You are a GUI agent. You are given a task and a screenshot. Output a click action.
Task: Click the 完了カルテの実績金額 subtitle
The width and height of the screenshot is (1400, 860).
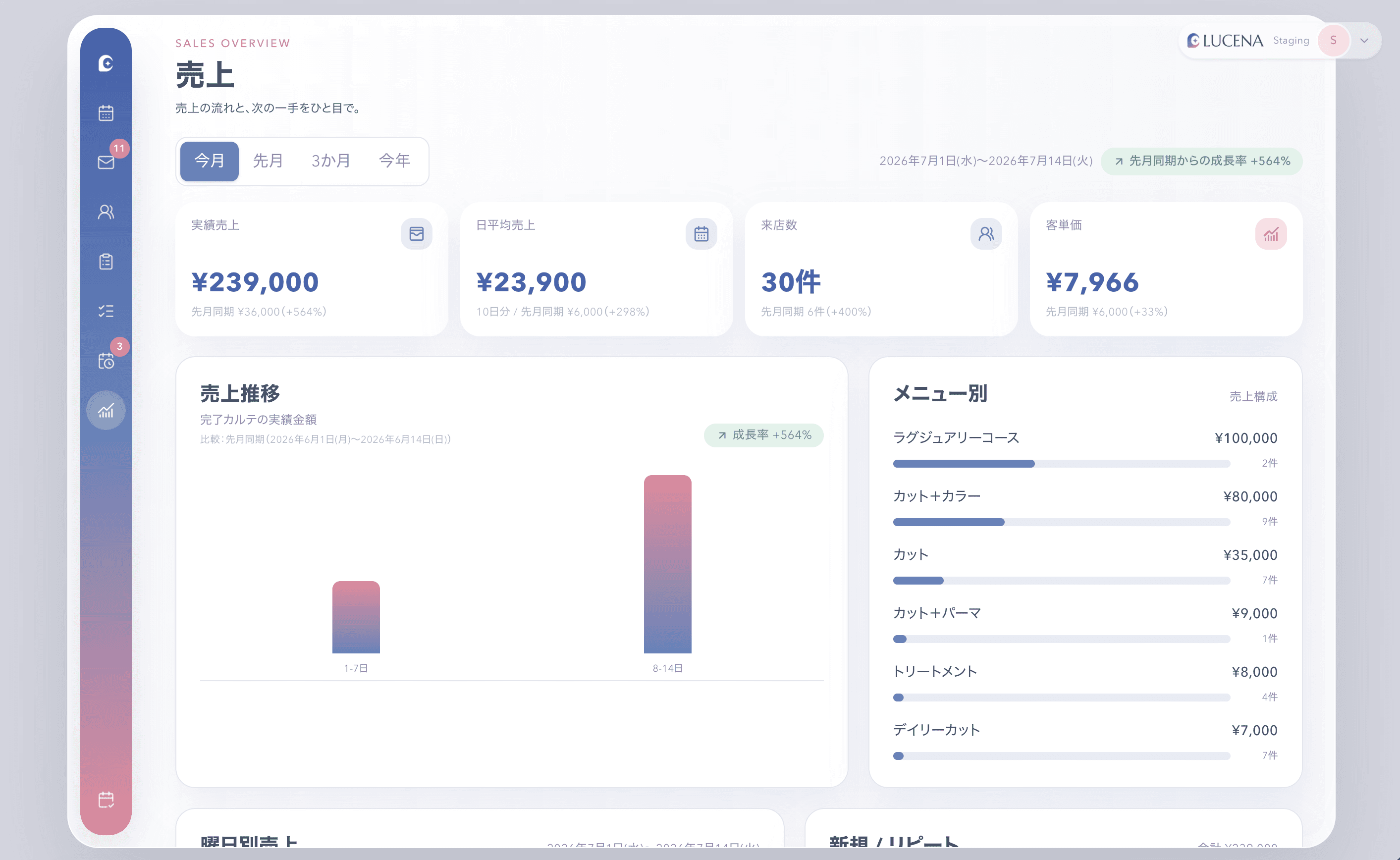coord(258,420)
